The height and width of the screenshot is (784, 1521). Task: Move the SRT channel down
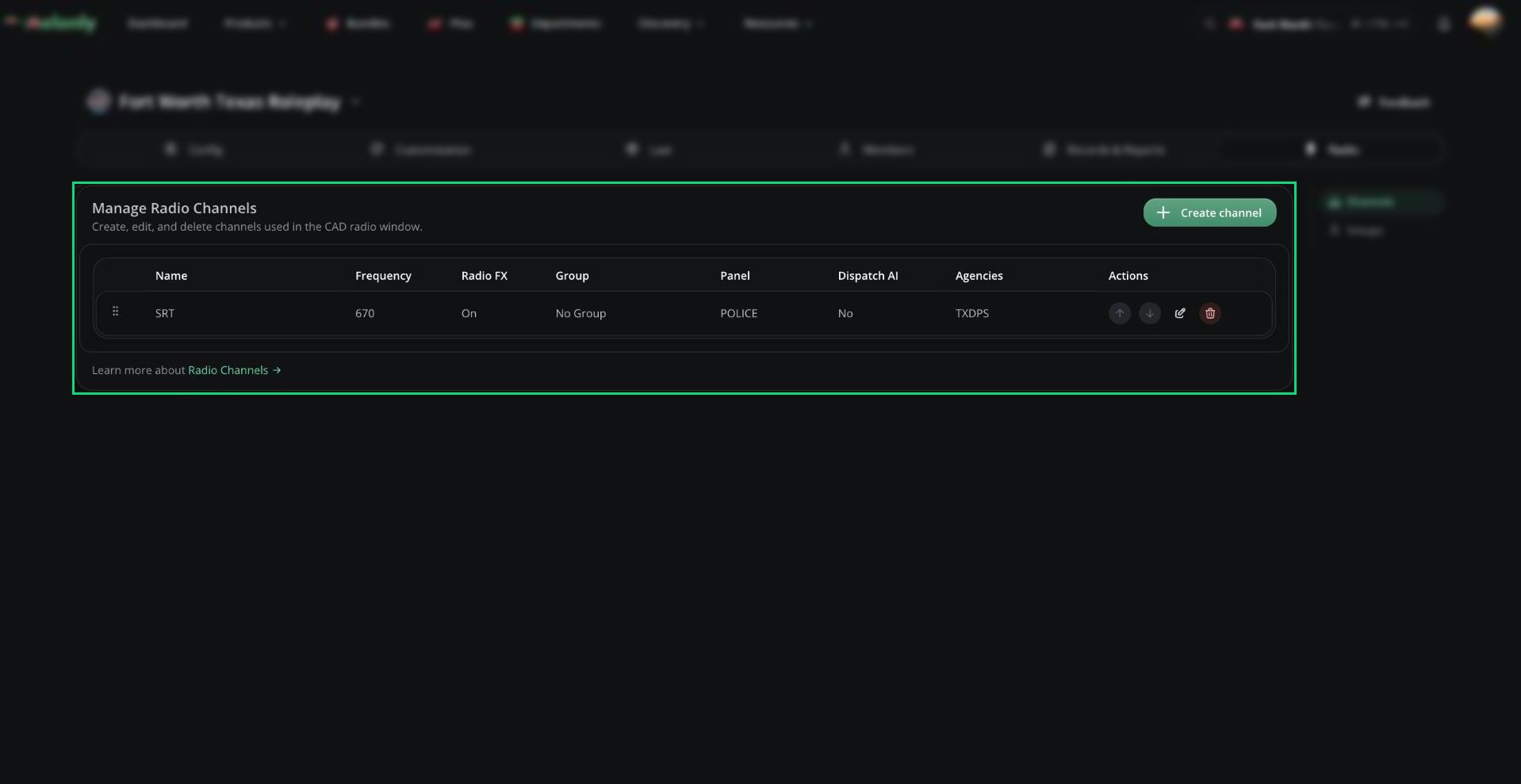click(x=1149, y=313)
